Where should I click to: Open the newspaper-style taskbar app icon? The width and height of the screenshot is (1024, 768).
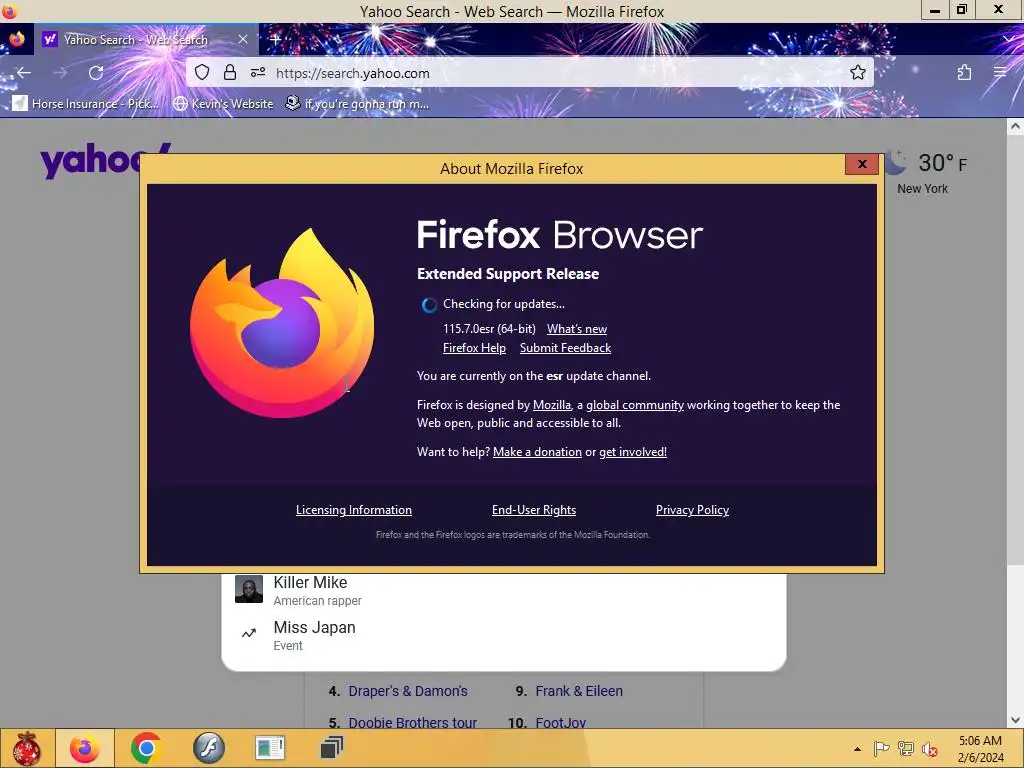point(270,748)
